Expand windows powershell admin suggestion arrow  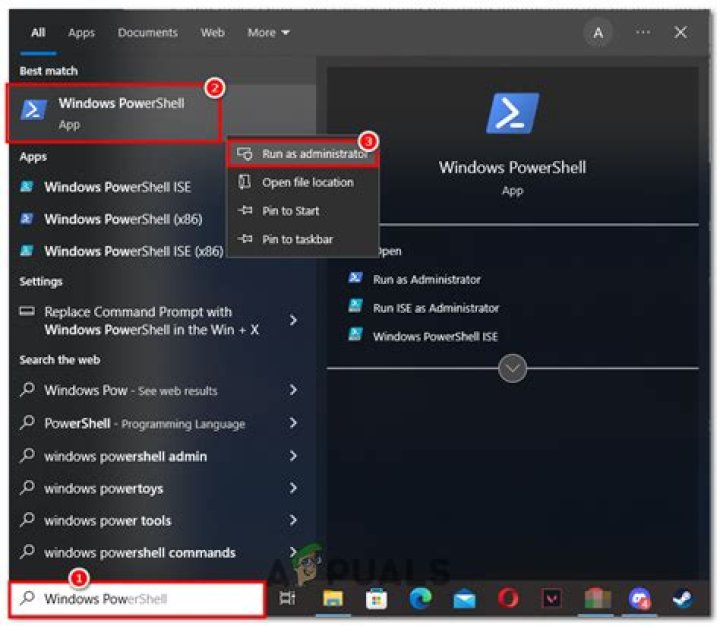(x=293, y=456)
